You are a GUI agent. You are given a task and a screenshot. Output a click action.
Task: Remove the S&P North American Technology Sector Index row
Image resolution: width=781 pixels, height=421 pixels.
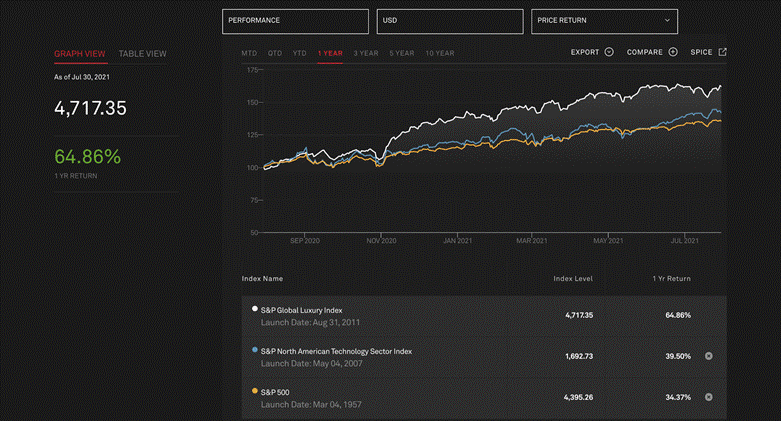pyautogui.click(x=709, y=356)
